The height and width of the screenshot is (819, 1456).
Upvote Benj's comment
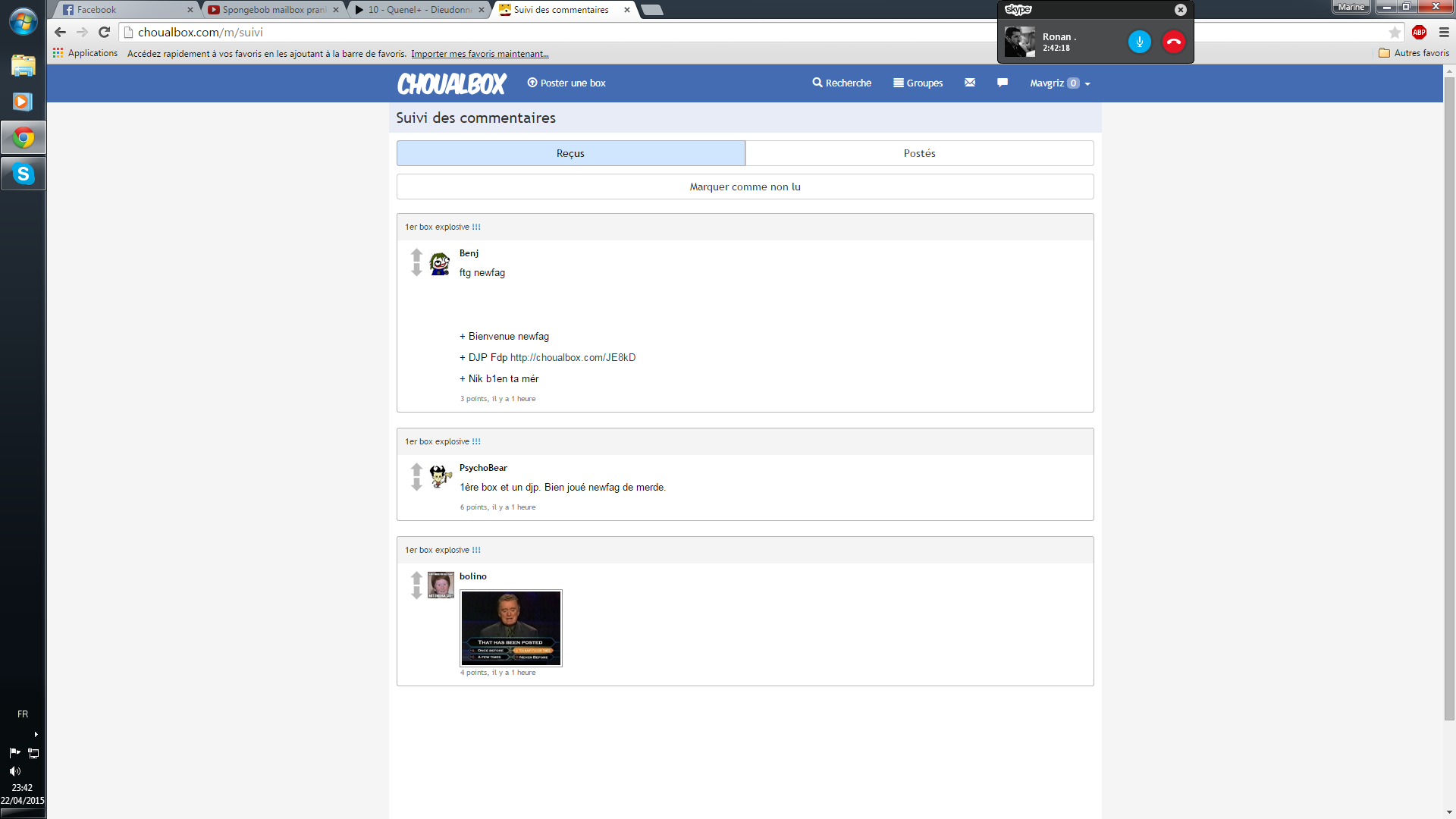pos(416,255)
